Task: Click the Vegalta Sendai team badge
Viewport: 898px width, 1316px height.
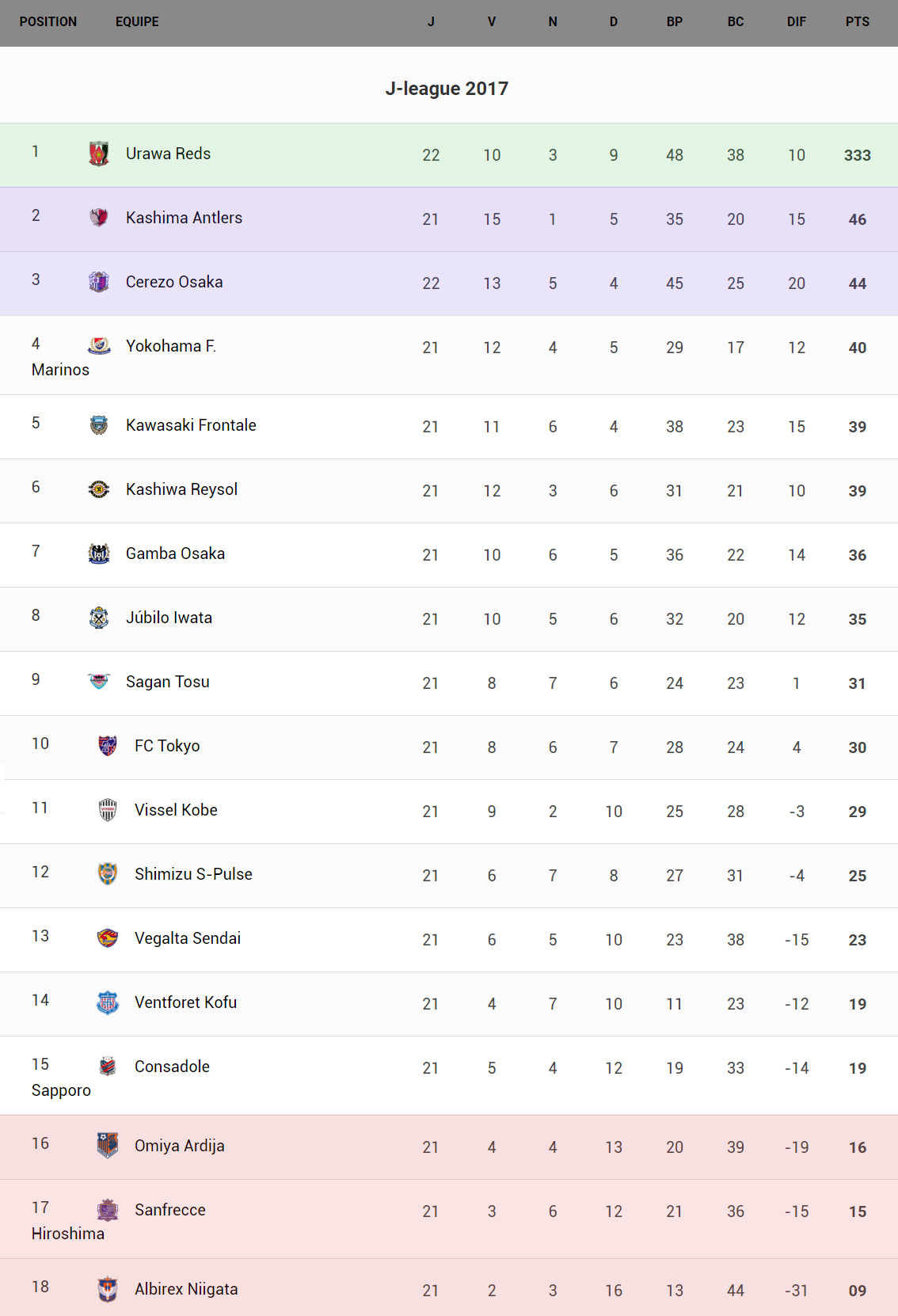Action: (x=108, y=938)
